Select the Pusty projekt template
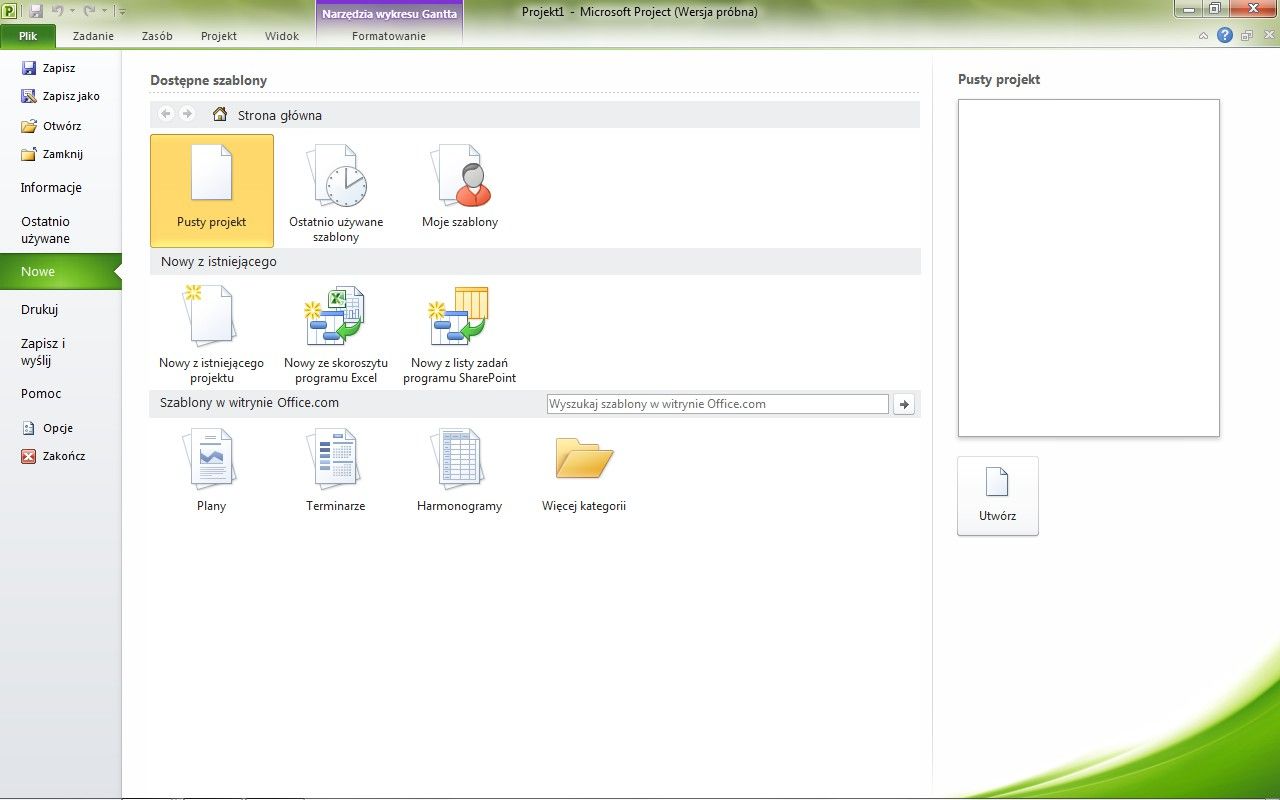 coord(211,190)
